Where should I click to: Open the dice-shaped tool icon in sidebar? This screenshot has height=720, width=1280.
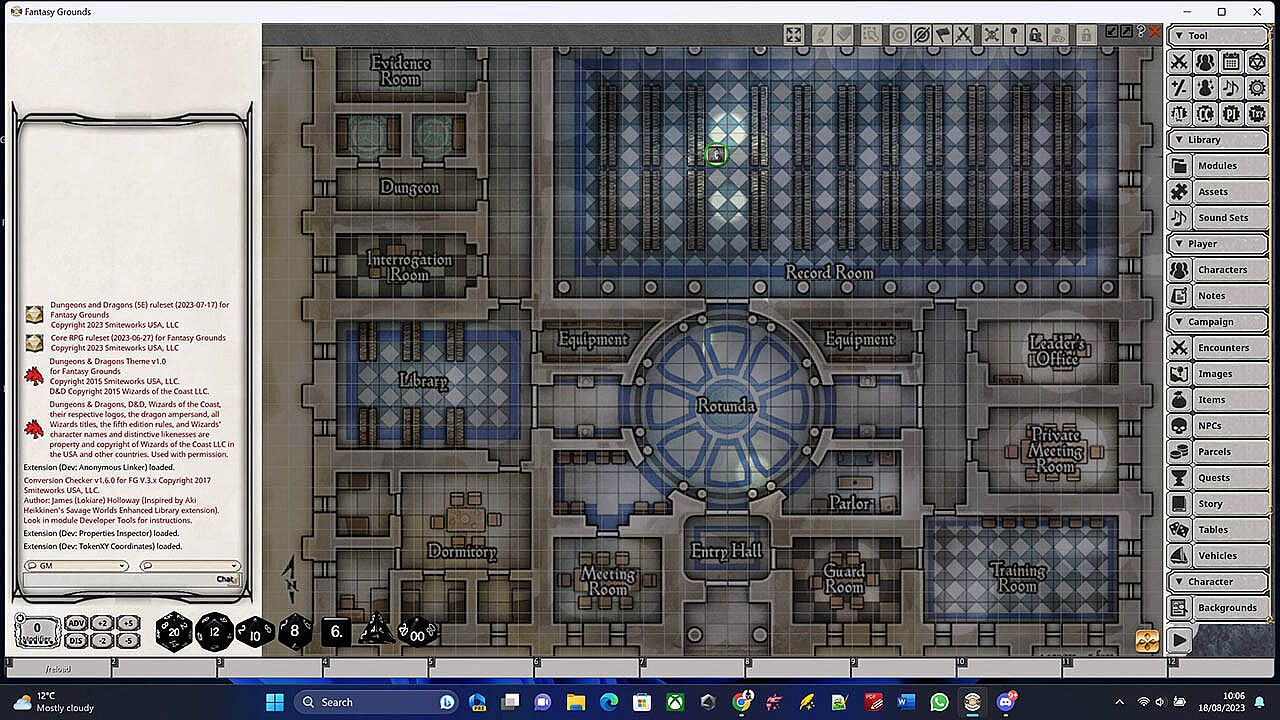(x=1257, y=62)
